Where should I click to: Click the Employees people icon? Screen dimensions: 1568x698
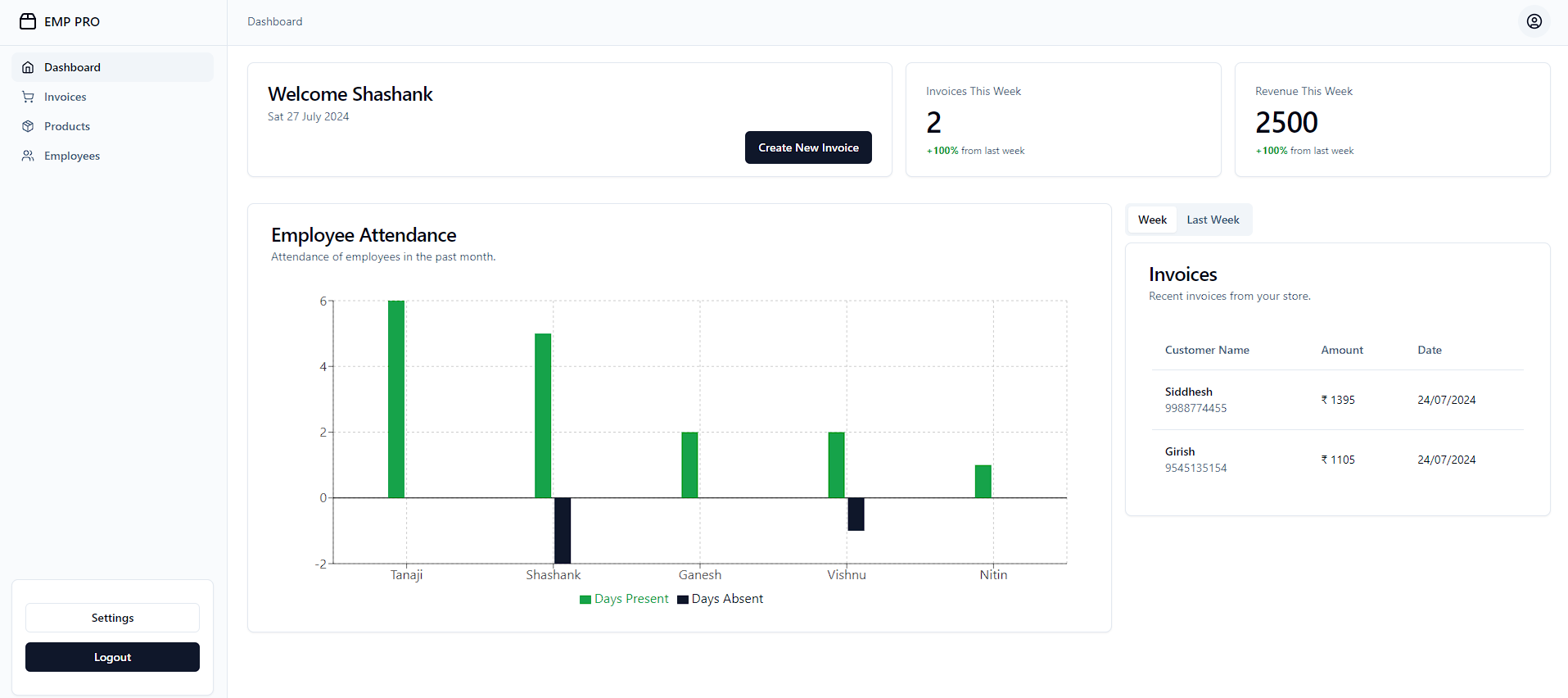pyautogui.click(x=28, y=156)
